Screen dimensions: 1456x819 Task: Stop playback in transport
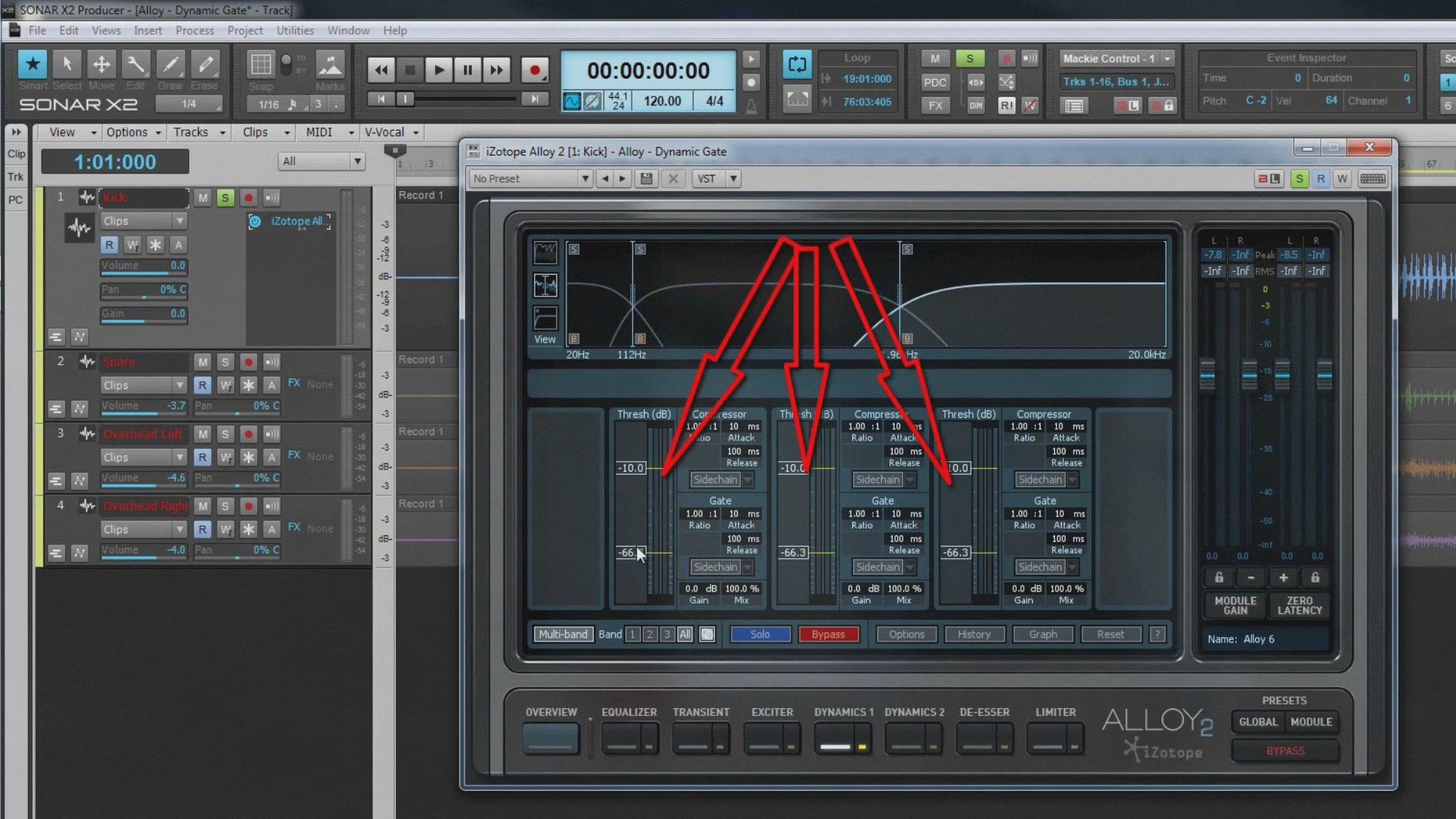pyautogui.click(x=410, y=71)
